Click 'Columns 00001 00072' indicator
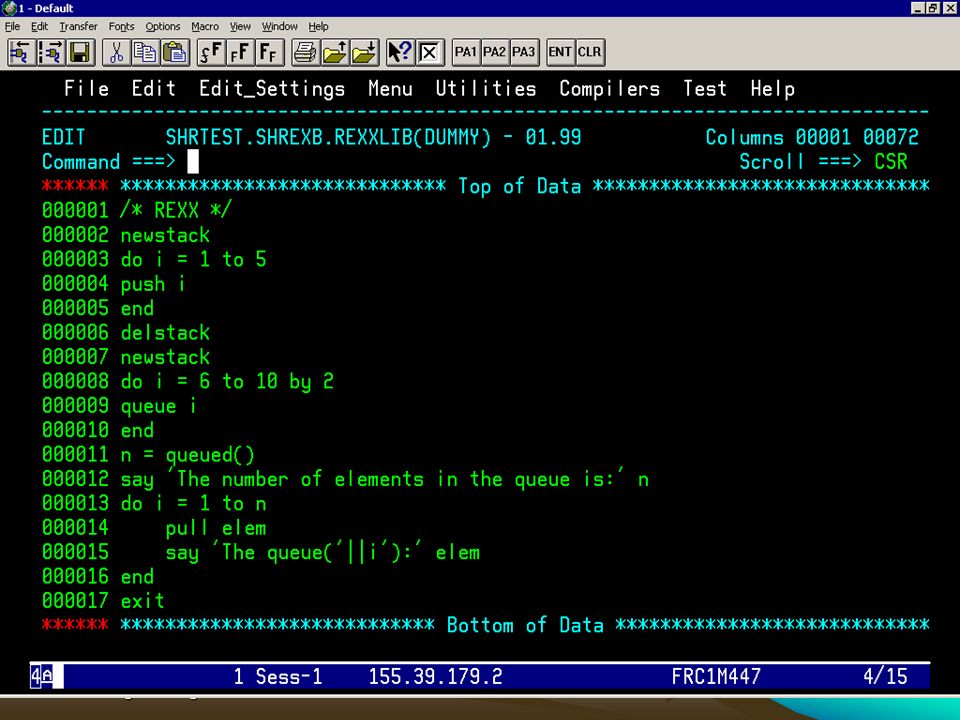Viewport: 960px width, 720px height. tap(812, 137)
